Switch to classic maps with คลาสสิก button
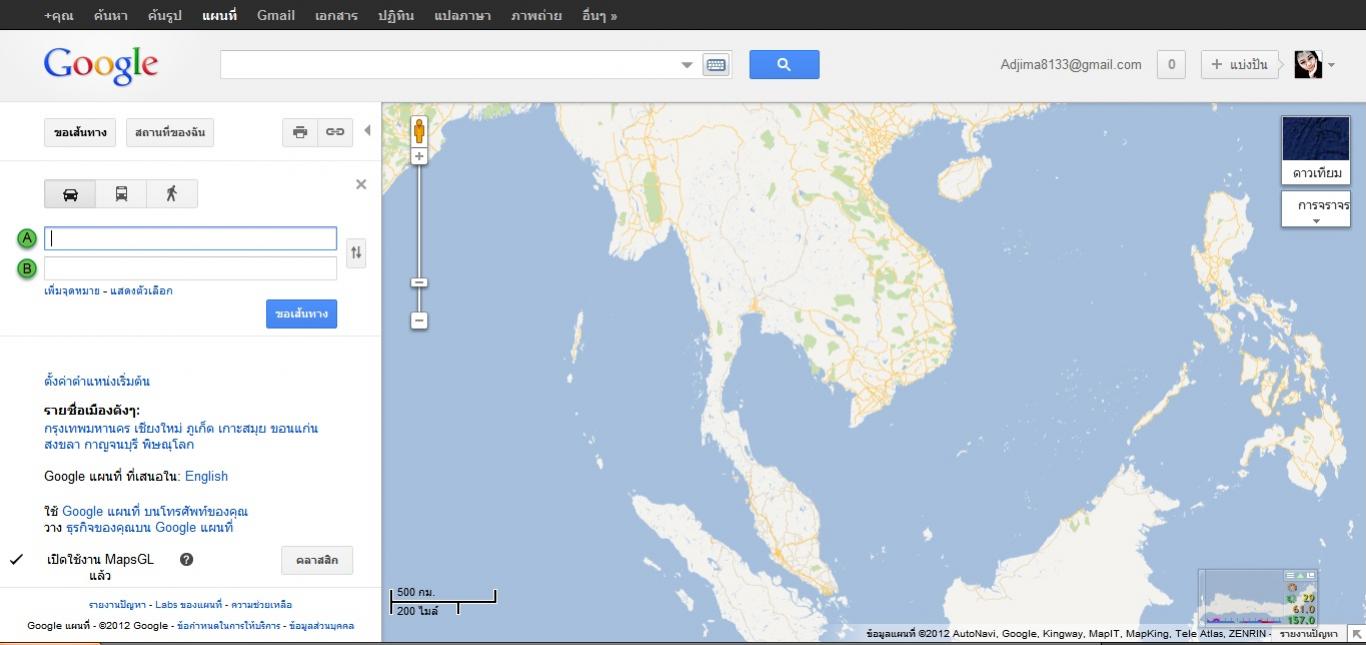The width and height of the screenshot is (1366, 645). click(x=317, y=560)
